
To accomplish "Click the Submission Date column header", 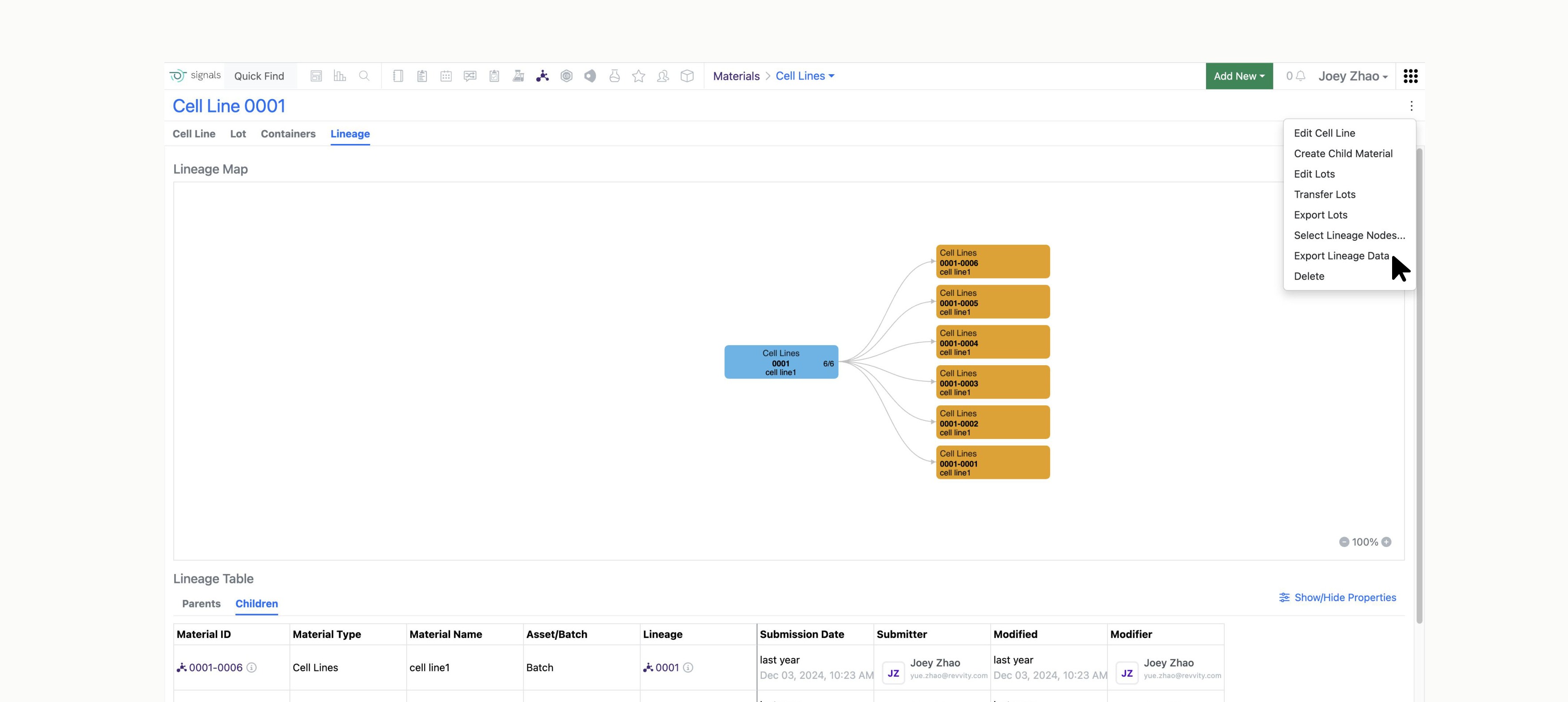I will pyautogui.click(x=815, y=634).
